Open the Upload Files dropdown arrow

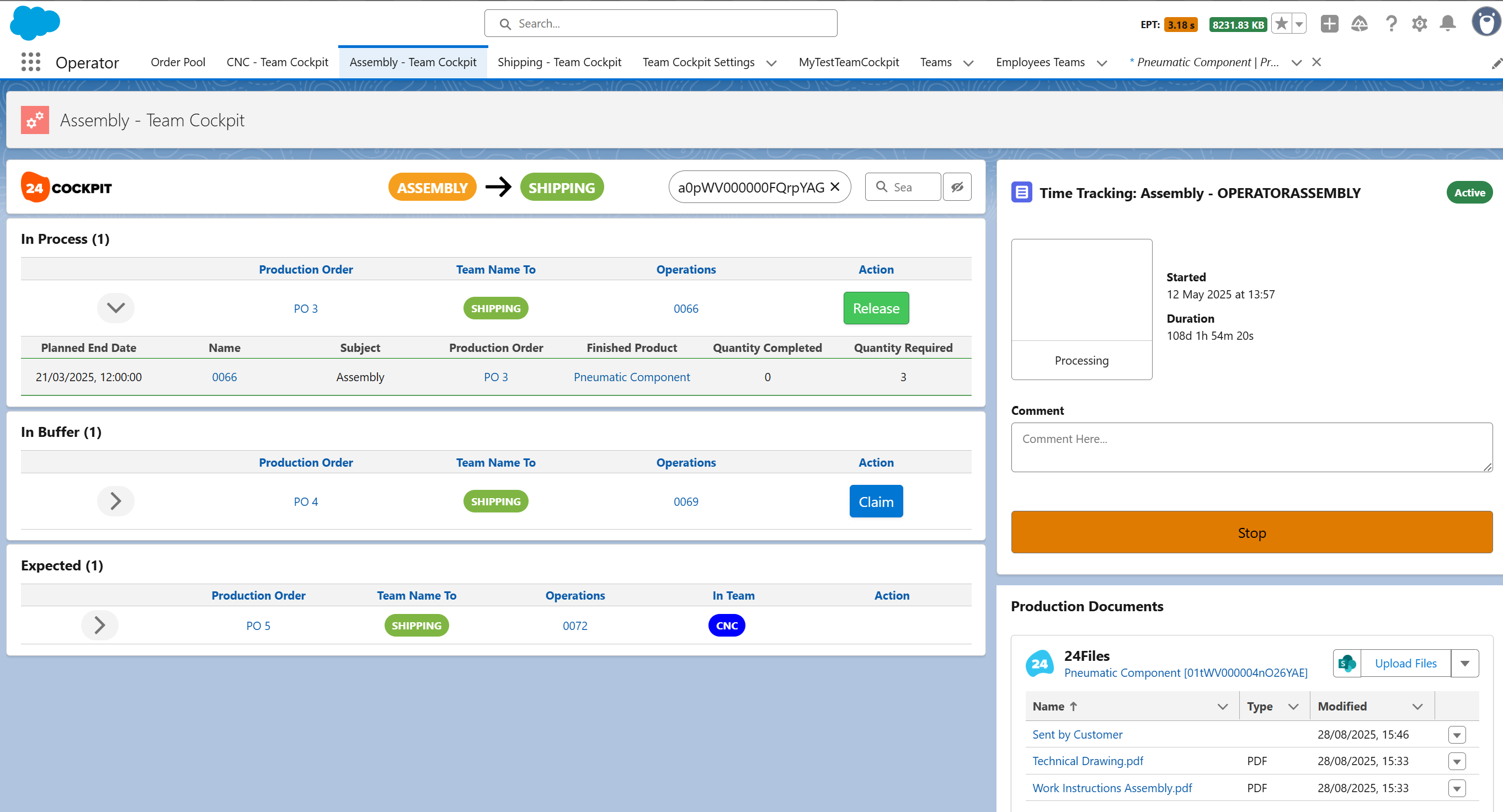pyautogui.click(x=1464, y=663)
